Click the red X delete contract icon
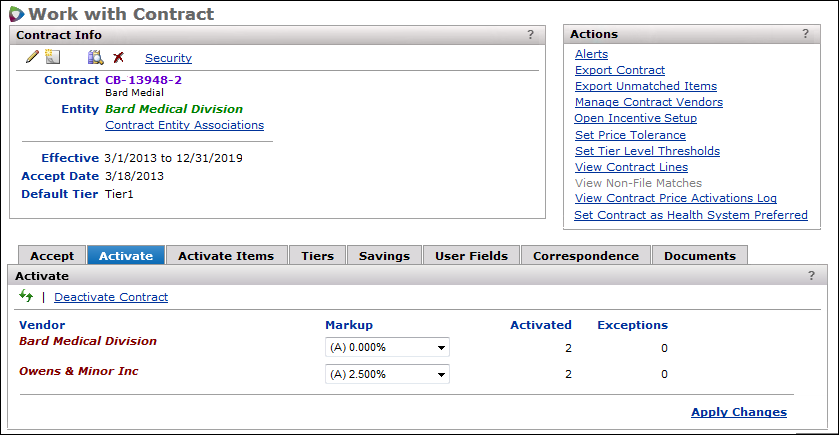The width and height of the screenshot is (839, 435). 118,58
